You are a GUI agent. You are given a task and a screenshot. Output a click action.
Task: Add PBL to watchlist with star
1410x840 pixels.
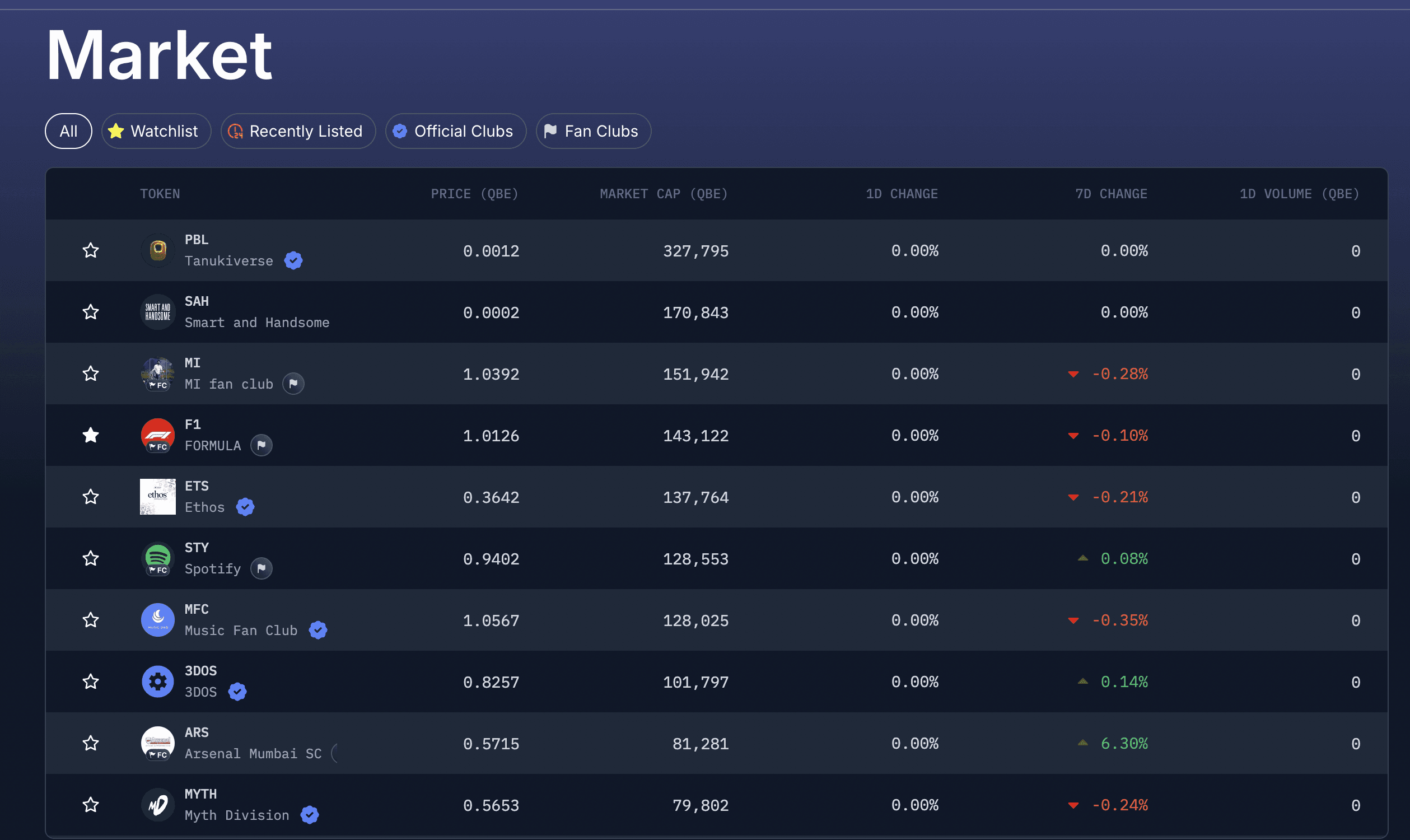91,250
